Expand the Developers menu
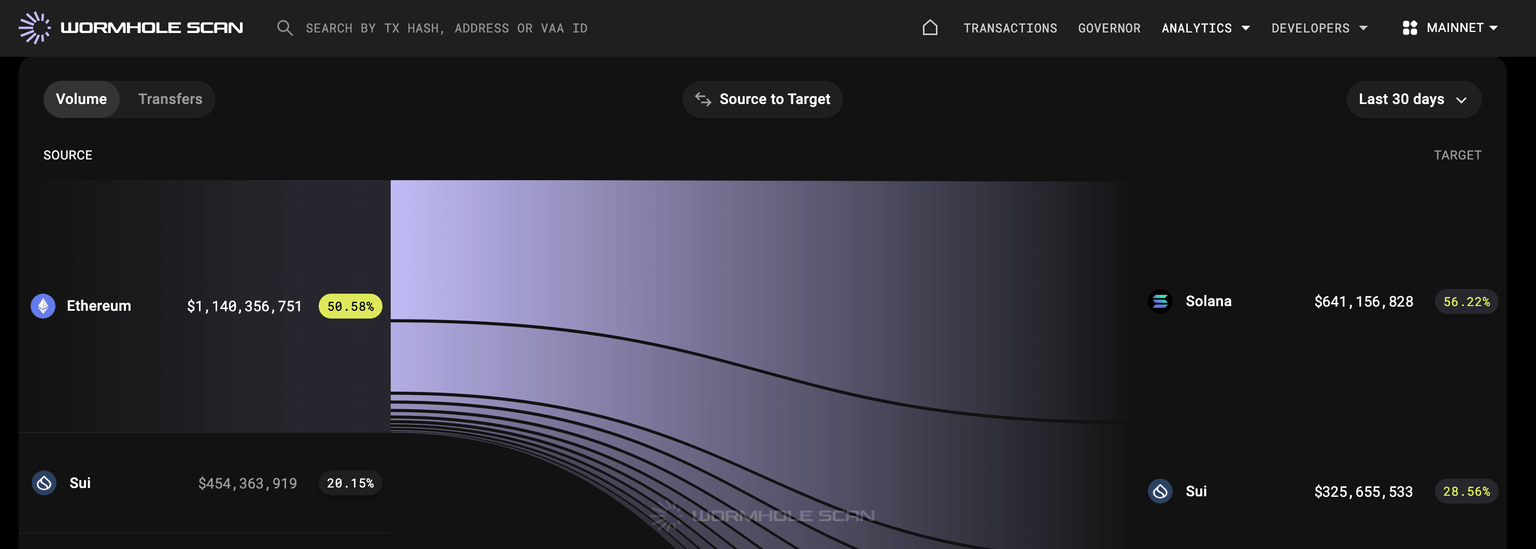The width and height of the screenshot is (1536, 549). click(x=1319, y=28)
